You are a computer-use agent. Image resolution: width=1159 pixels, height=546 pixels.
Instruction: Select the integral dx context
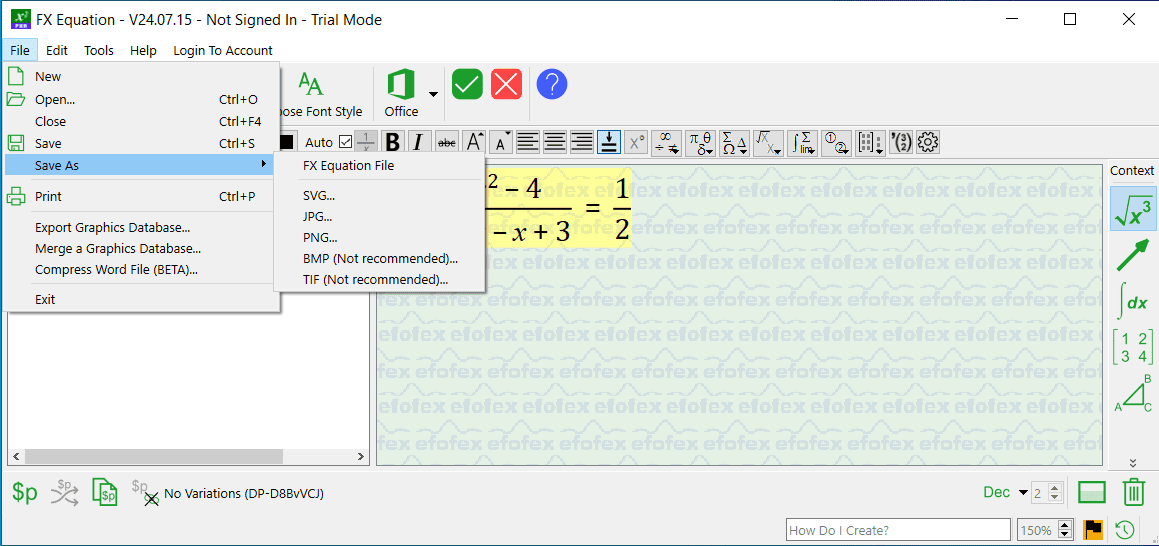1133,300
